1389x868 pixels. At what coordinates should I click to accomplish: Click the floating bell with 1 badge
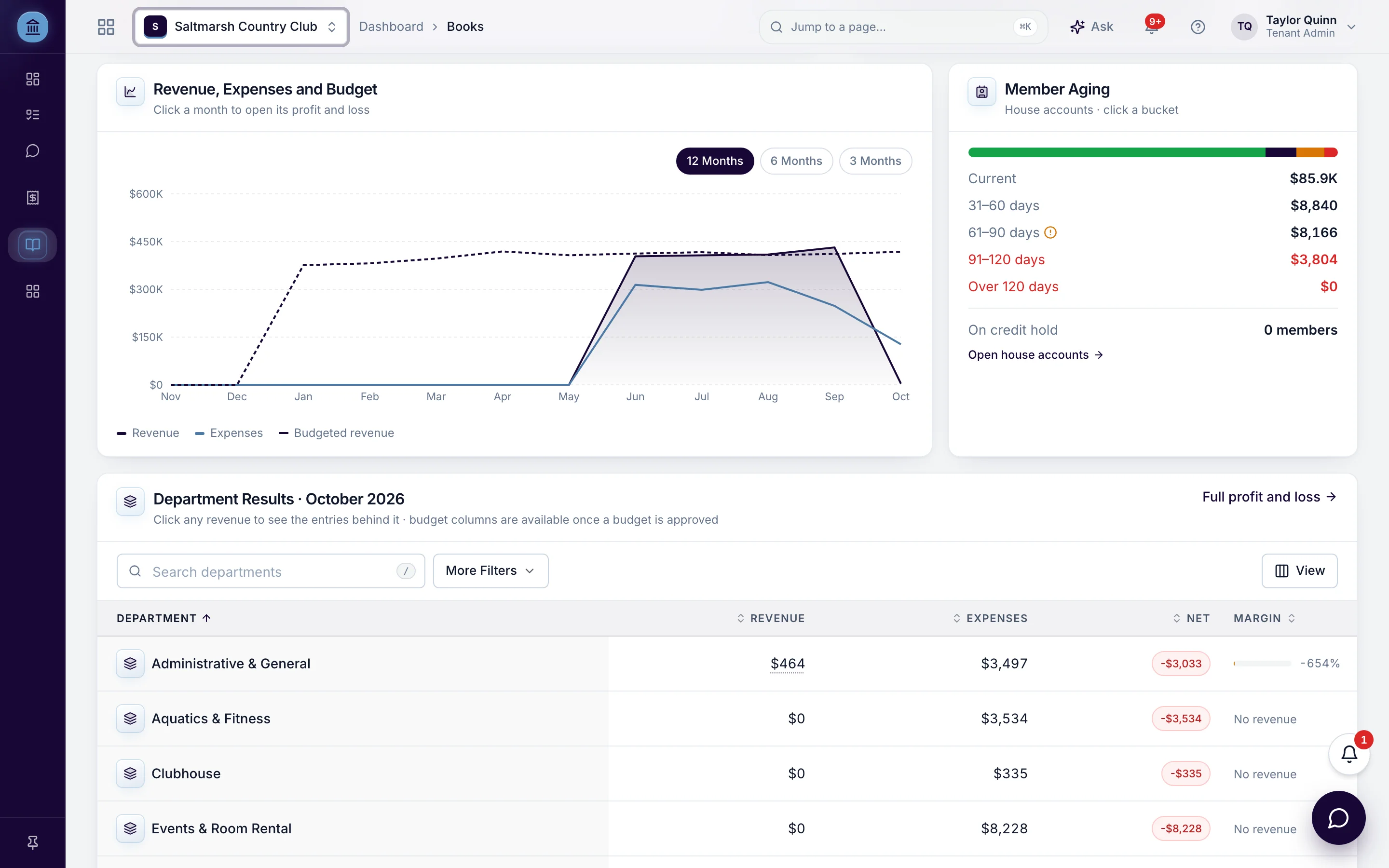tap(1349, 754)
